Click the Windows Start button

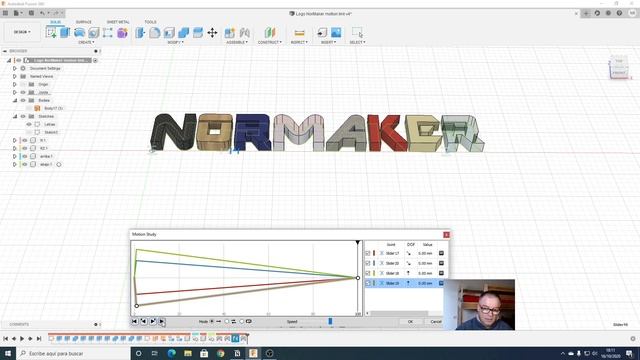click(8, 353)
